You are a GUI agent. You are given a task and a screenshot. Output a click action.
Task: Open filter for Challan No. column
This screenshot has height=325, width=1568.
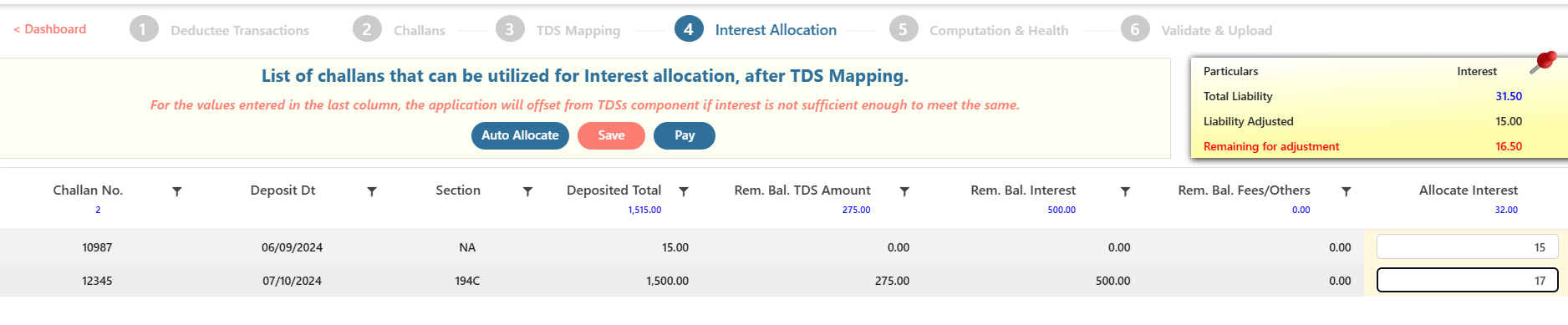click(177, 191)
